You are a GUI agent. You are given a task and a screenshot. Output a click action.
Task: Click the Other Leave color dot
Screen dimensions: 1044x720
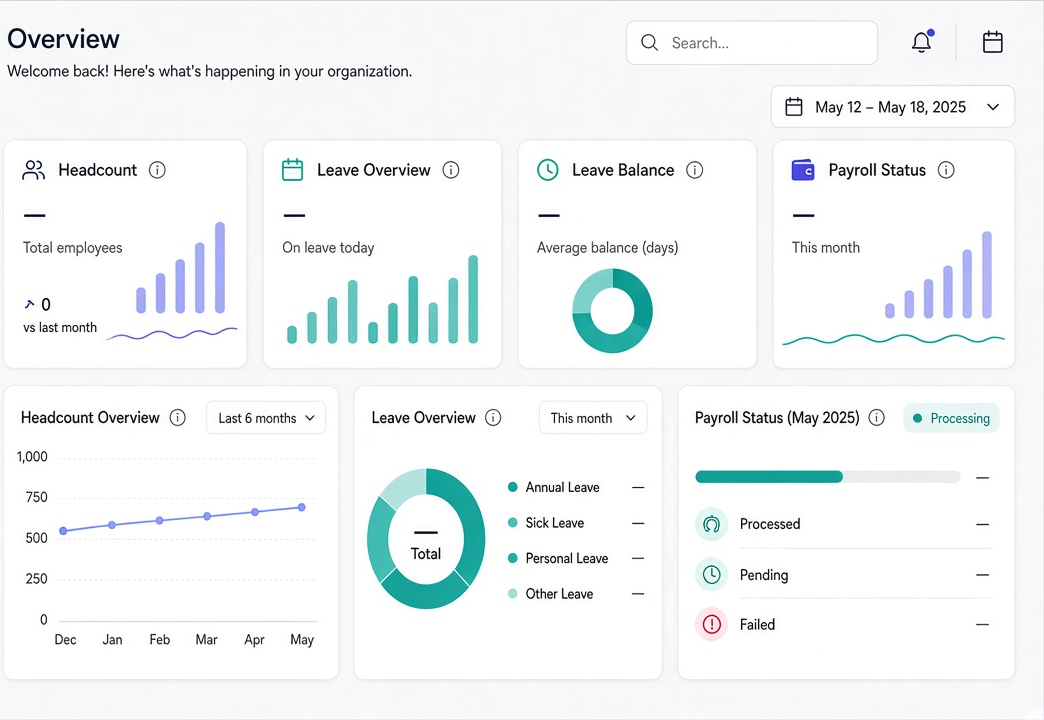pos(513,593)
